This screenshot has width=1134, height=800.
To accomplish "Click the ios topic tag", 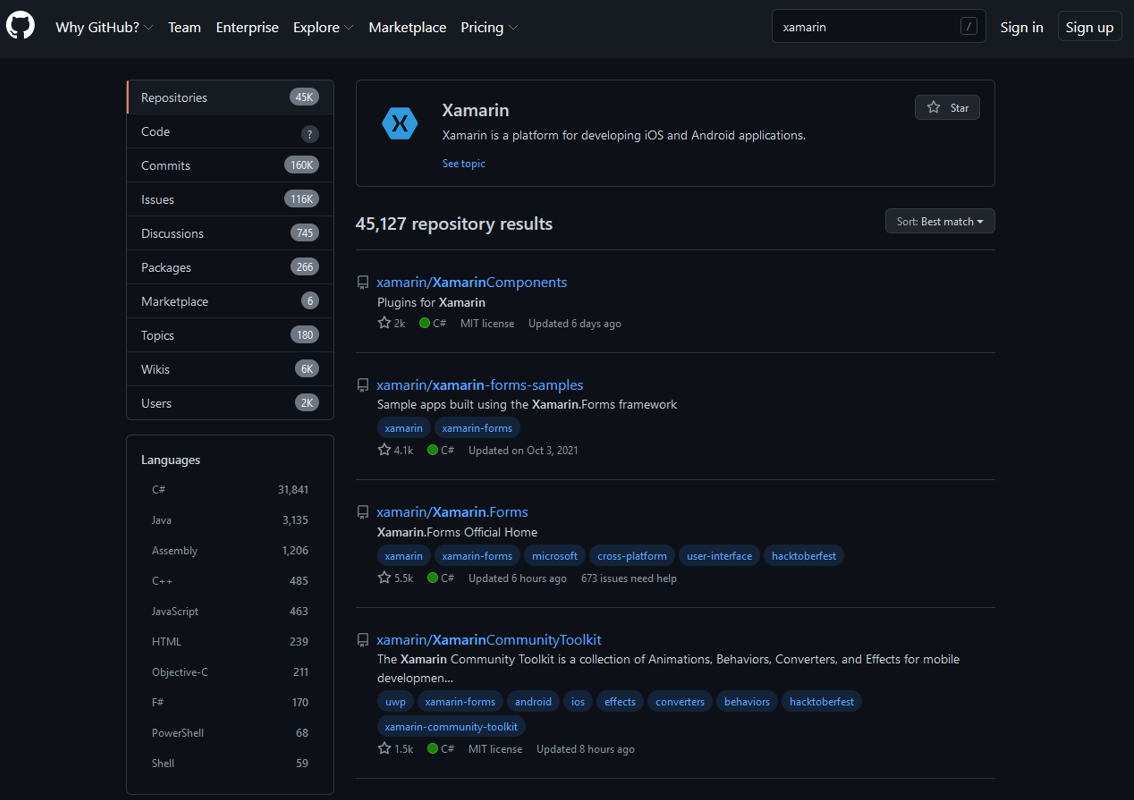I will 578,702.
